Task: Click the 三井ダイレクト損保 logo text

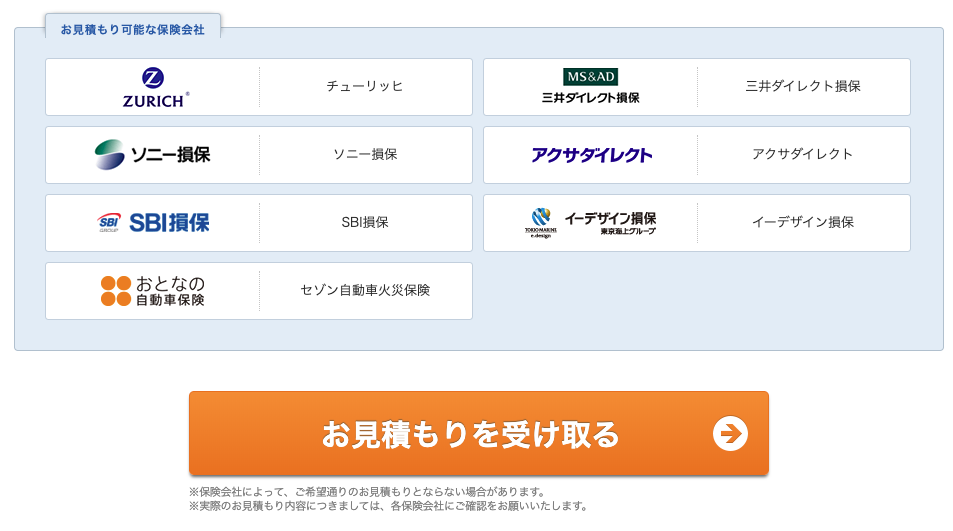Action: tap(590, 98)
